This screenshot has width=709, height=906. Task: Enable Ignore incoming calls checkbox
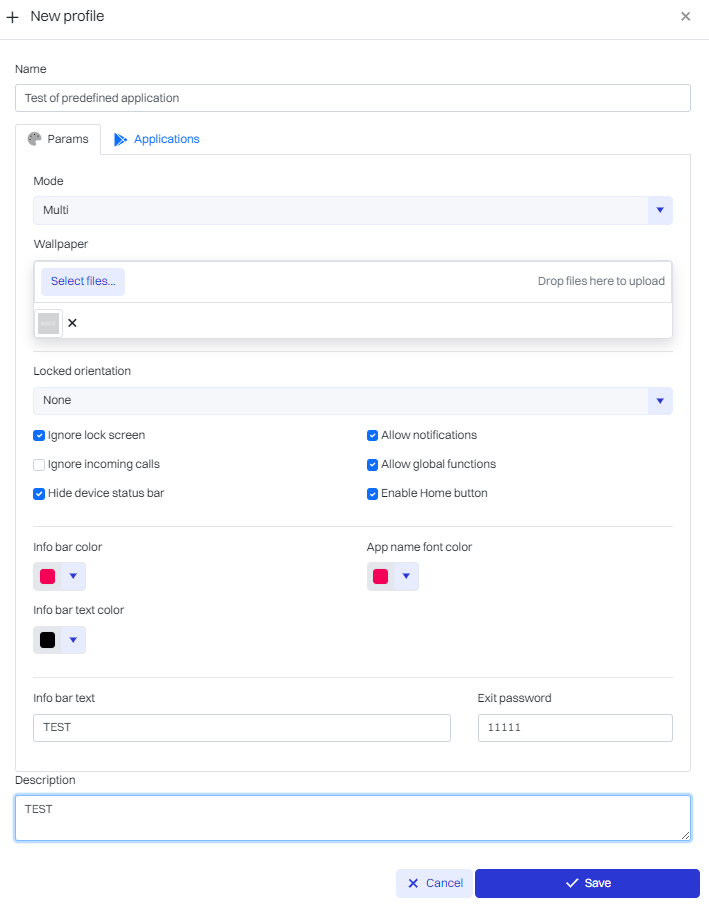pos(39,465)
